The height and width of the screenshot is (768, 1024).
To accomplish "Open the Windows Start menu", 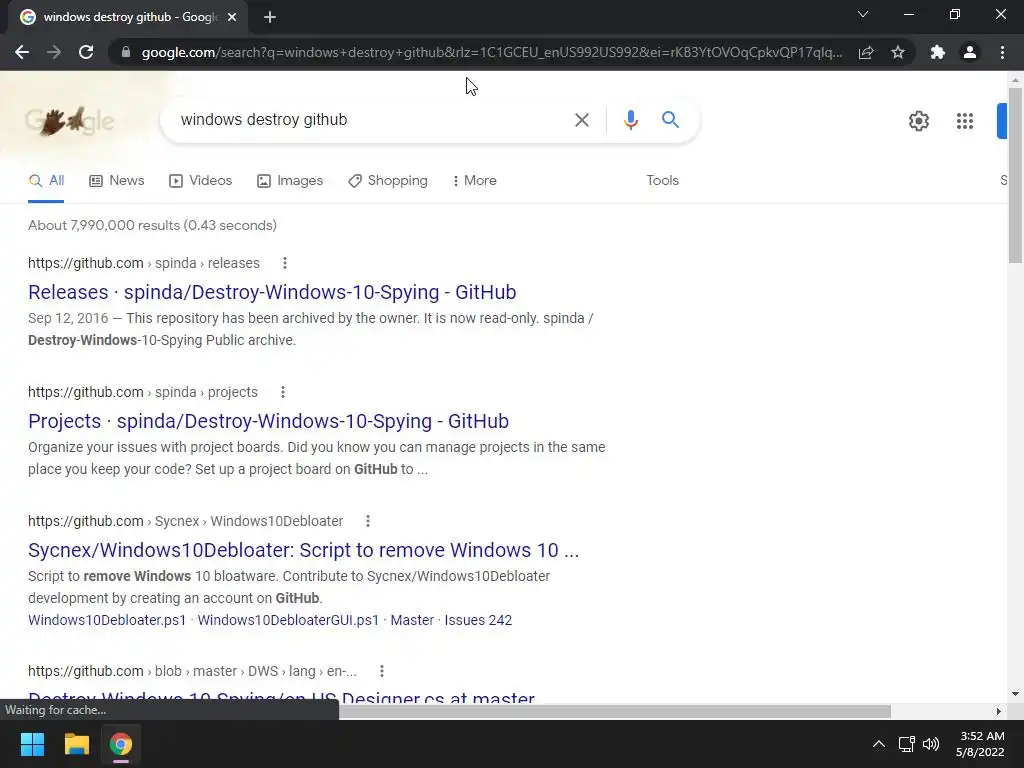I will click(32, 744).
